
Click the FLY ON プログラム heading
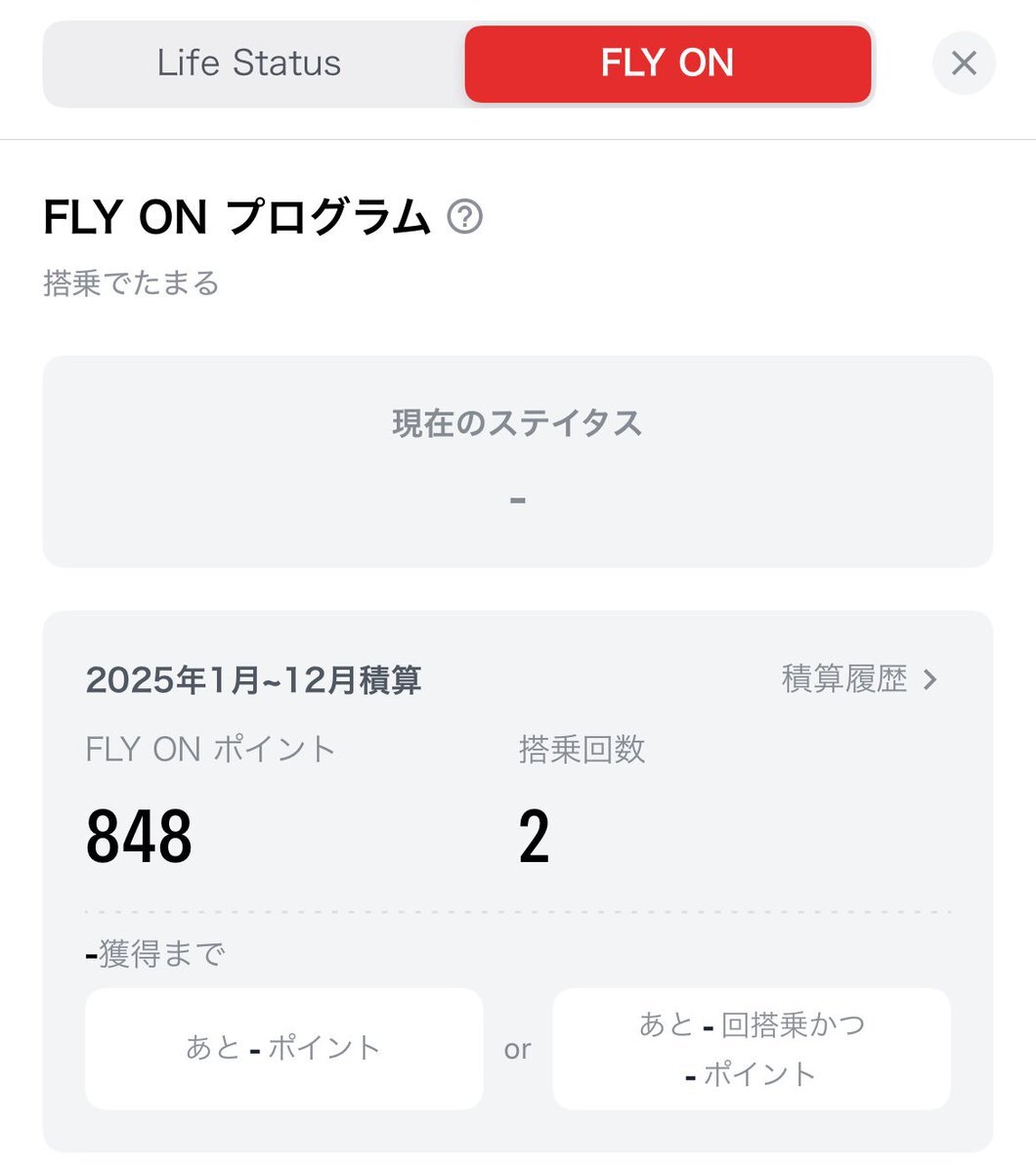point(237,216)
